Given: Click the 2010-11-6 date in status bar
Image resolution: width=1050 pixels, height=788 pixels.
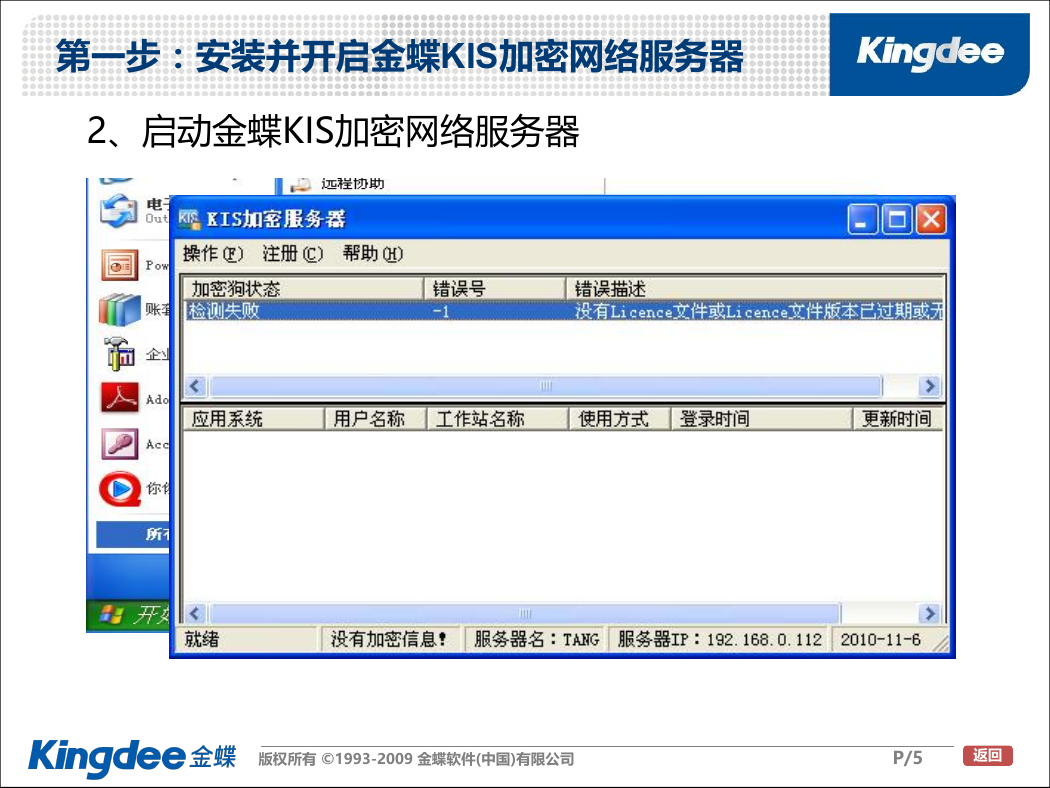Looking at the screenshot, I should 881,639.
